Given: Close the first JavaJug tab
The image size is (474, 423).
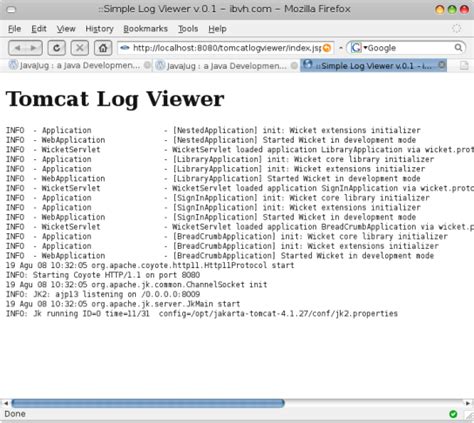Looking at the screenshot, I should [147, 65].
